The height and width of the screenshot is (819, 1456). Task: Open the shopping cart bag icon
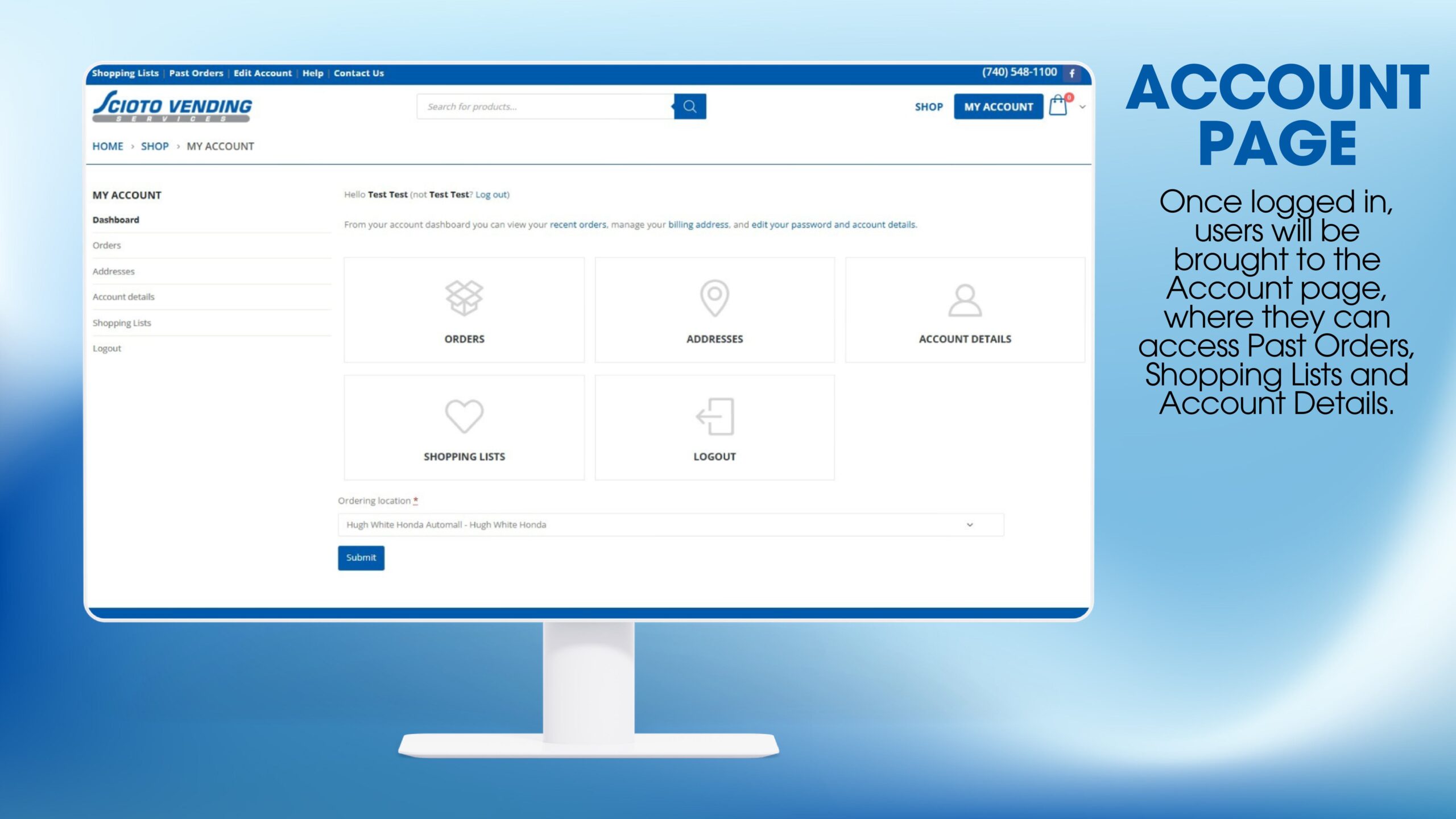click(x=1058, y=106)
